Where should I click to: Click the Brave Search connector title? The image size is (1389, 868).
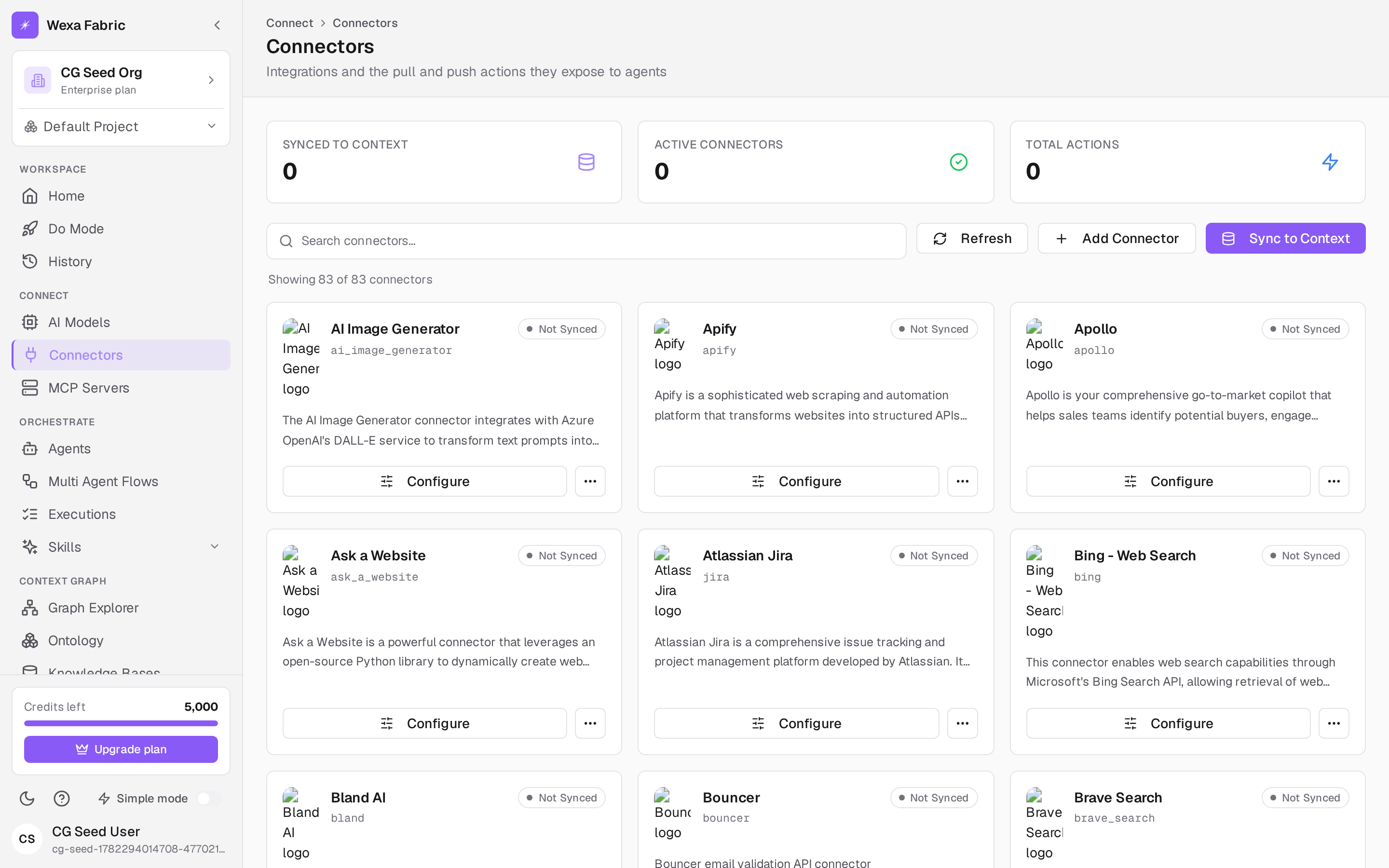(1117, 798)
